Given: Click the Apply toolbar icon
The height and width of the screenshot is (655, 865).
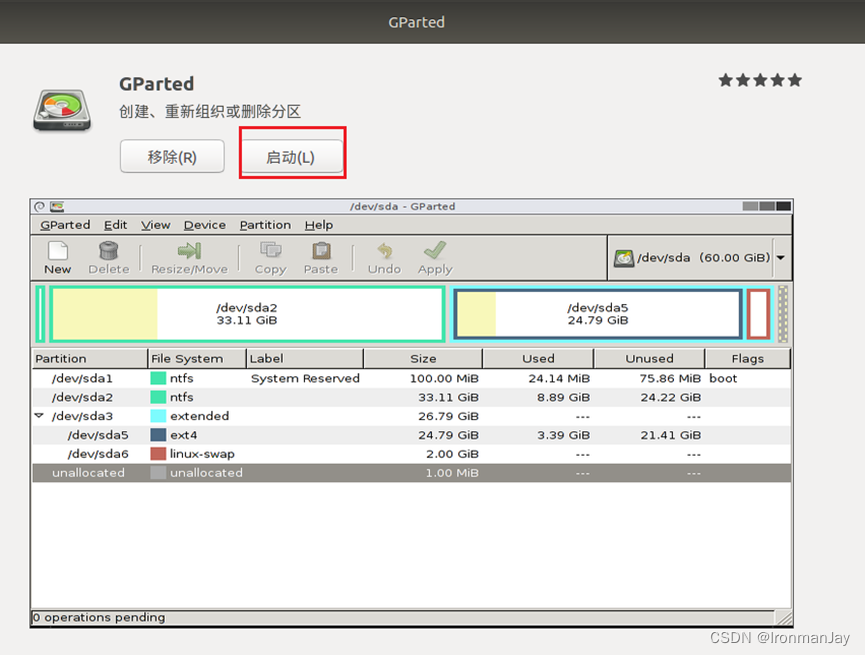Looking at the screenshot, I should (x=435, y=258).
